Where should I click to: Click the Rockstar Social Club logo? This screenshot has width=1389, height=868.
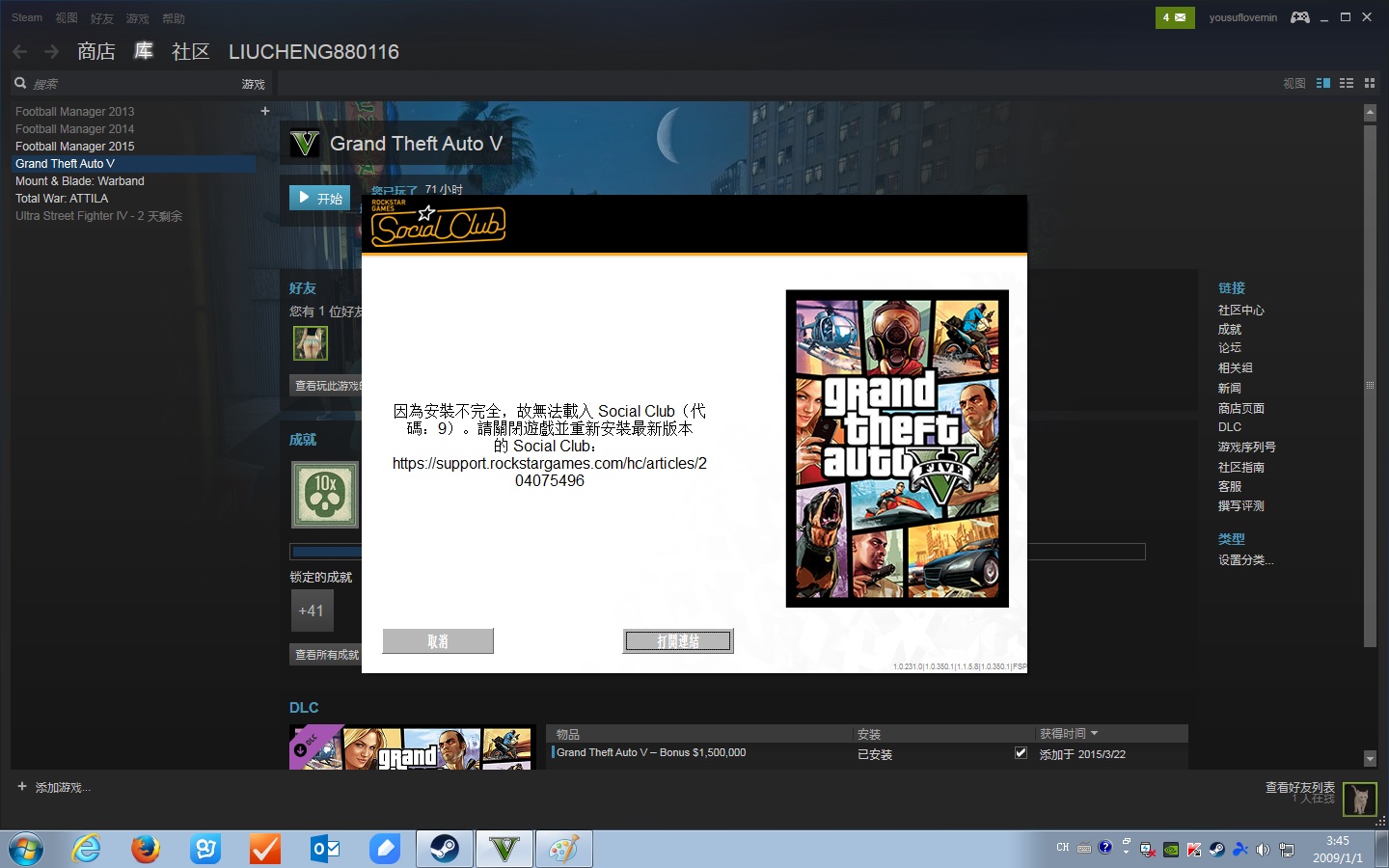click(438, 224)
